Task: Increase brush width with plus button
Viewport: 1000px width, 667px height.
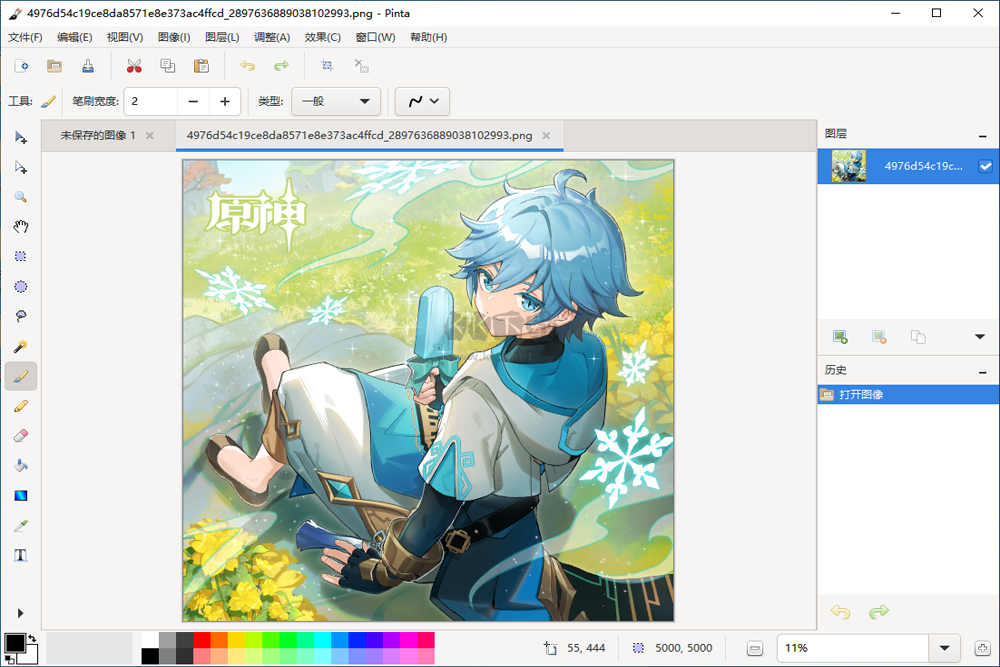Action: pos(225,101)
